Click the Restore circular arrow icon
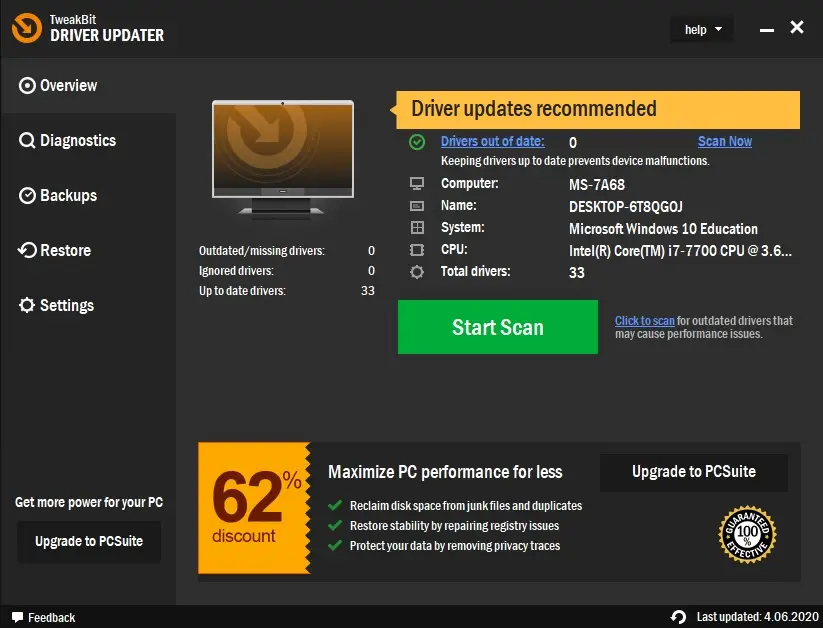Screen dimensions: 823x628 click(x=27, y=250)
